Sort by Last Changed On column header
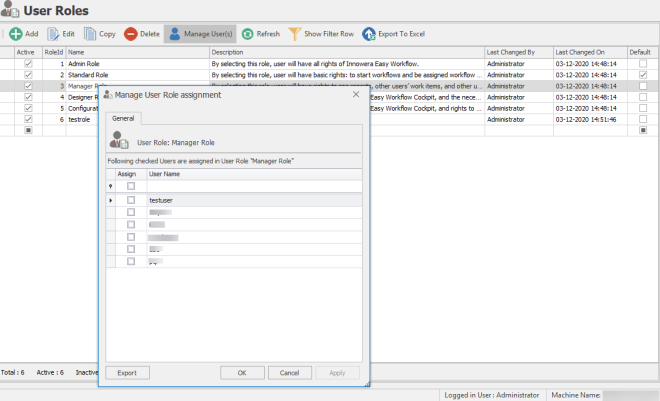 coord(590,52)
